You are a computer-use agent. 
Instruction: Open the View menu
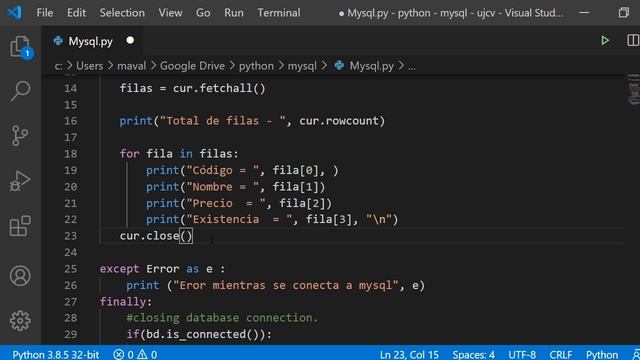point(171,13)
